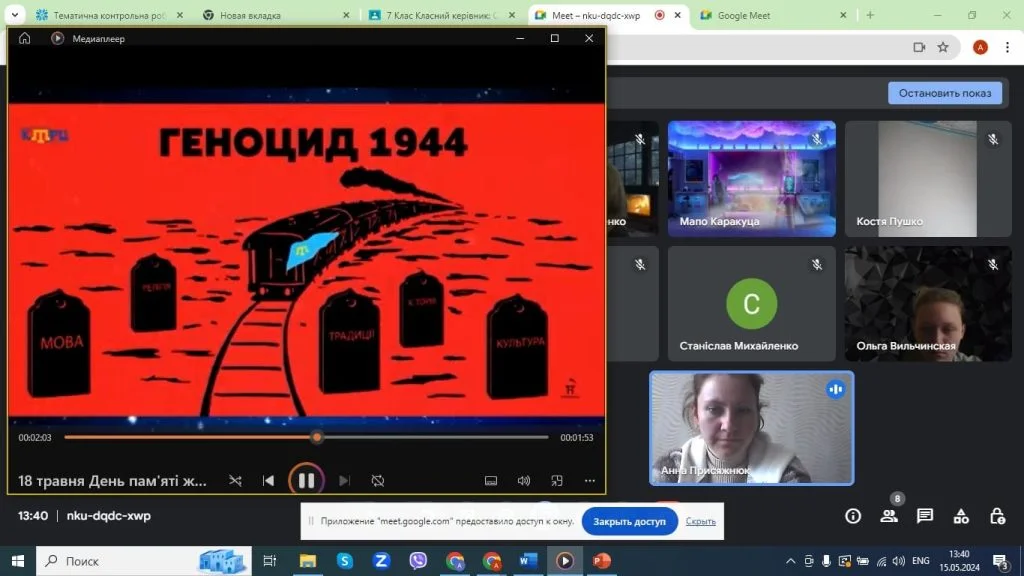This screenshot has width=1024, height=576.
Task: Seek using the video progress slider
Action: pyautogui.click(x=306, y=438)
